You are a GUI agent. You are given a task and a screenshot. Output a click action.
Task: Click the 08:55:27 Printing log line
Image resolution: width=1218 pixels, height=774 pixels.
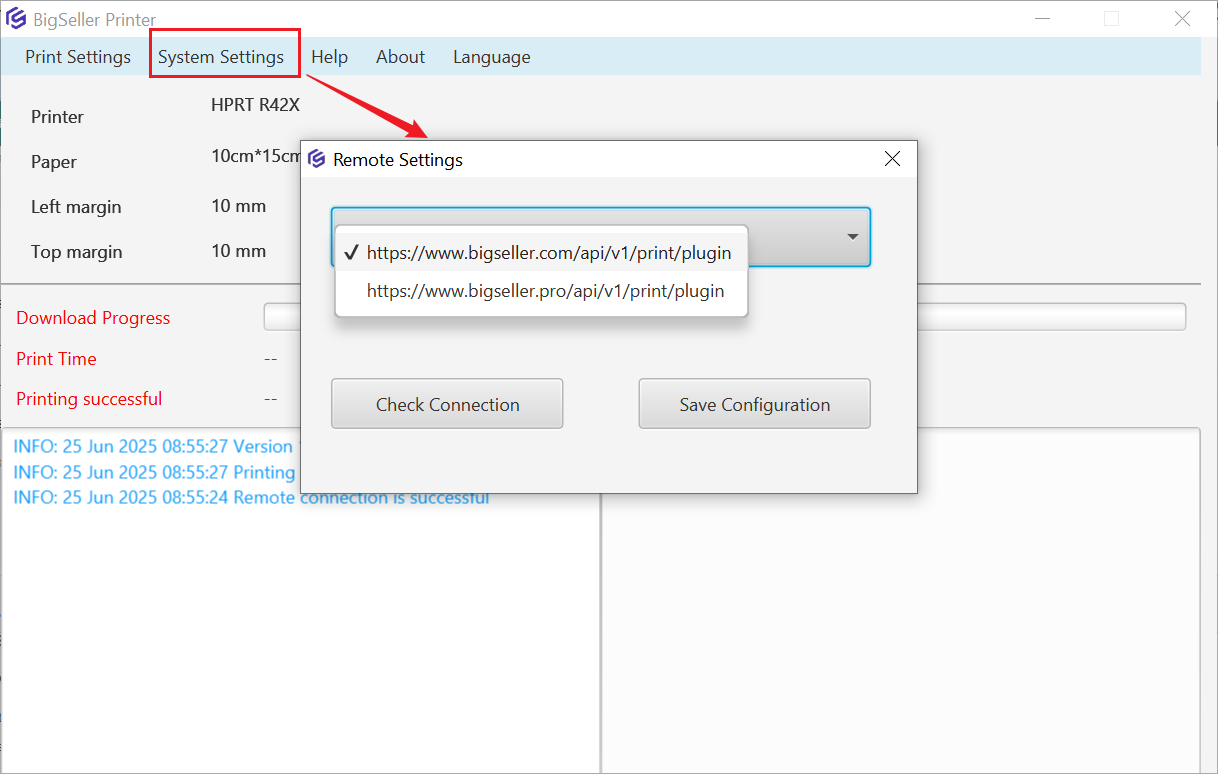point(154,472)
